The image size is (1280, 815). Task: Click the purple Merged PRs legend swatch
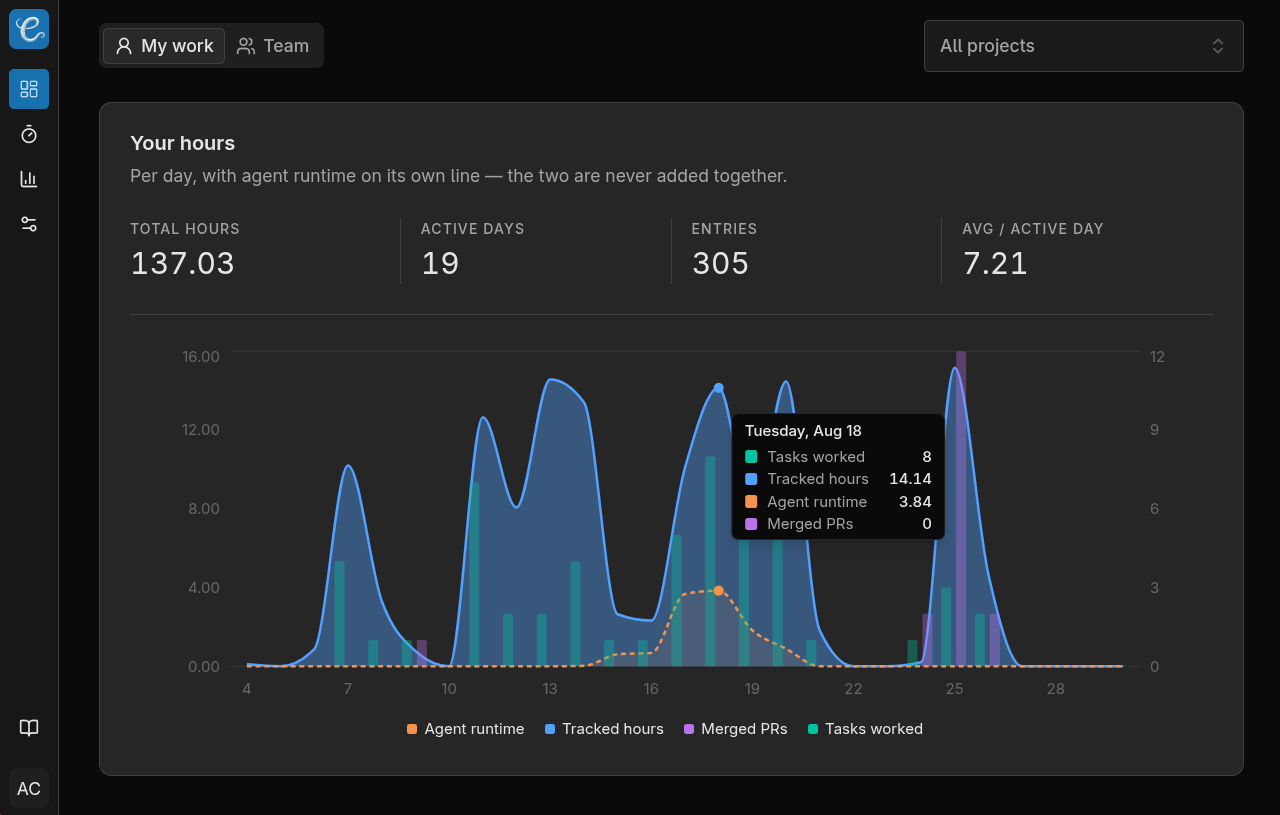(x=688, y=729)
